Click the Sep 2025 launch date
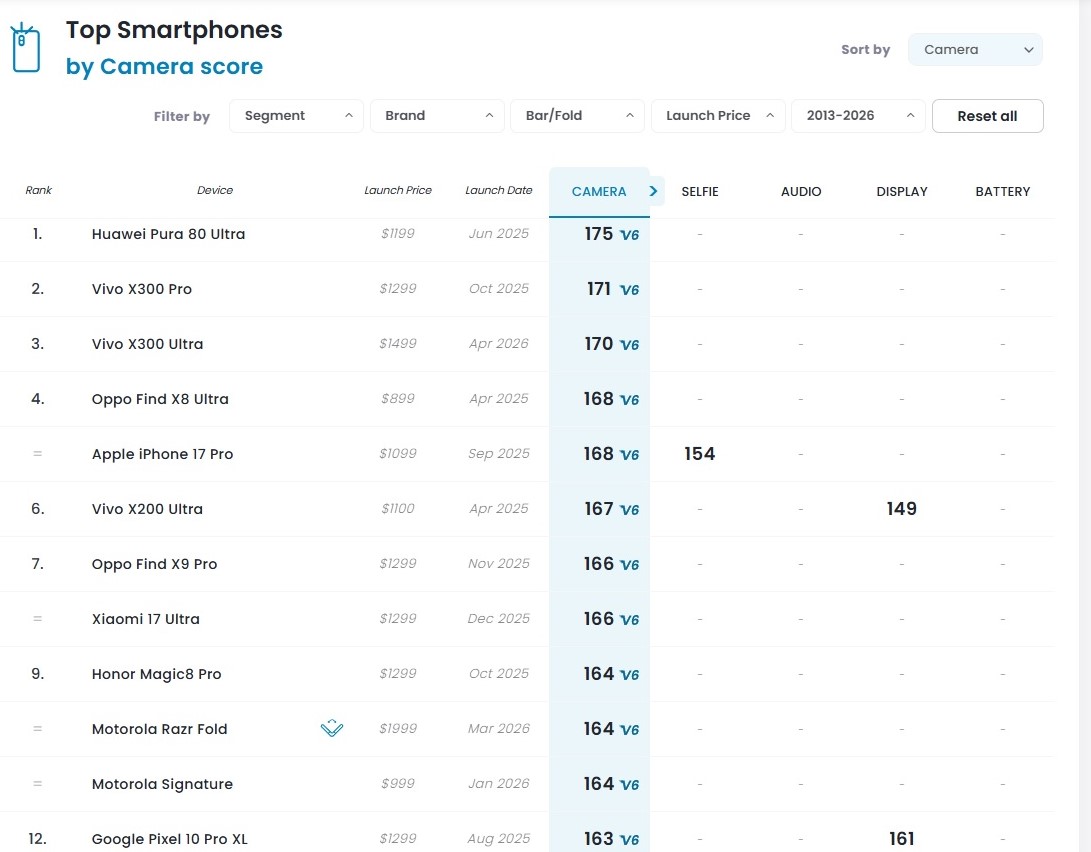The width and height of the screenshot is (1091, 852). 499,453
